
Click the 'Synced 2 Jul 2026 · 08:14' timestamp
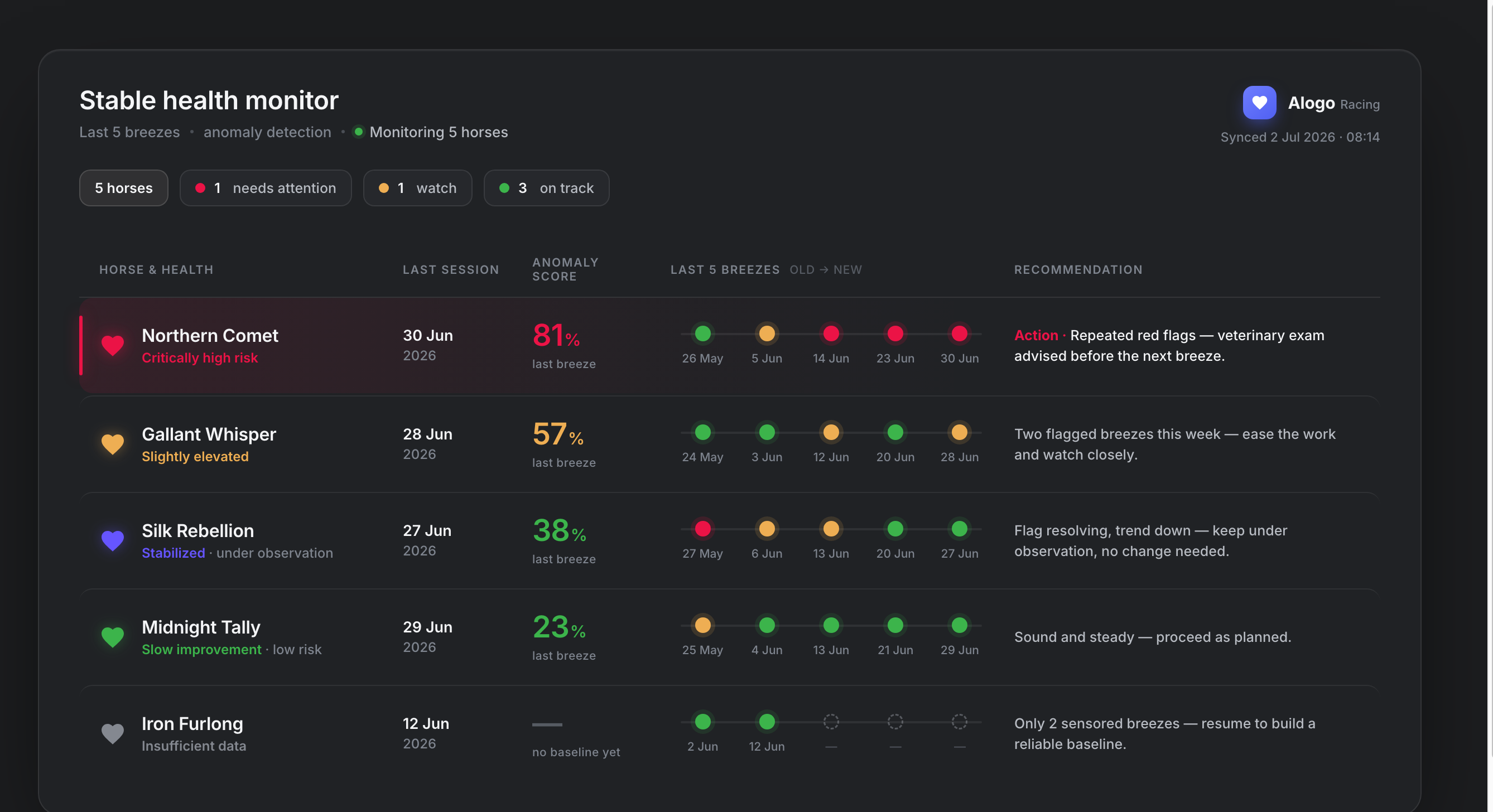coord(1300,137)
